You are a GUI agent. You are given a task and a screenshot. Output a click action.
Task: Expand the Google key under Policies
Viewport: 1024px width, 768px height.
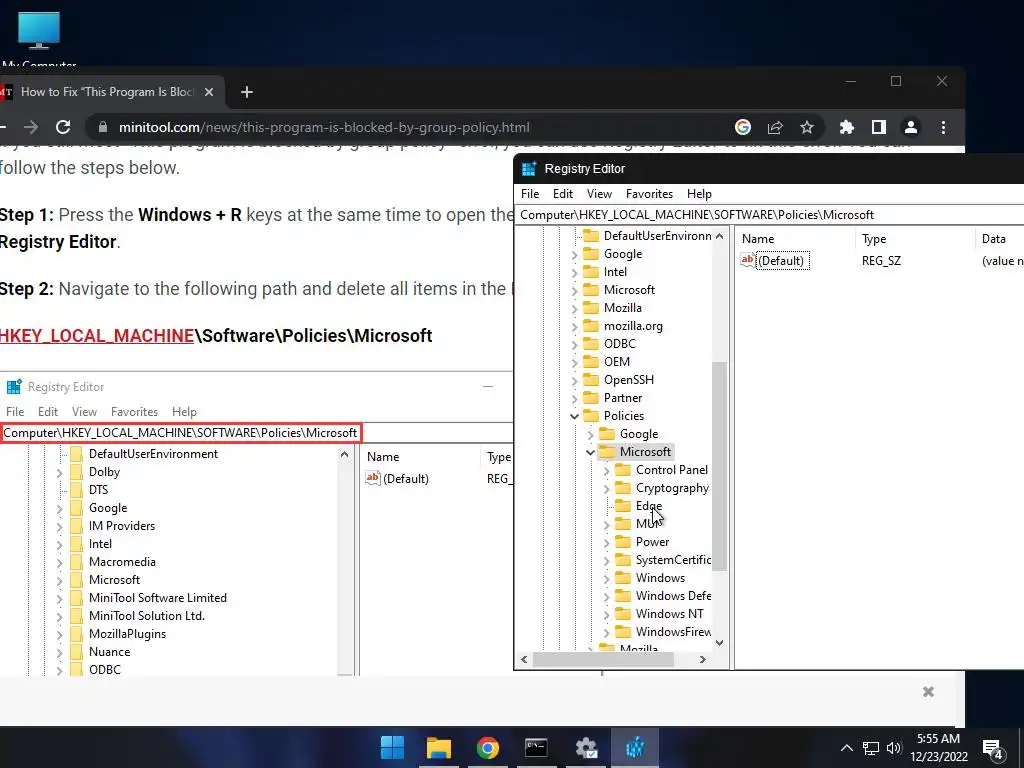click(590, 434)
